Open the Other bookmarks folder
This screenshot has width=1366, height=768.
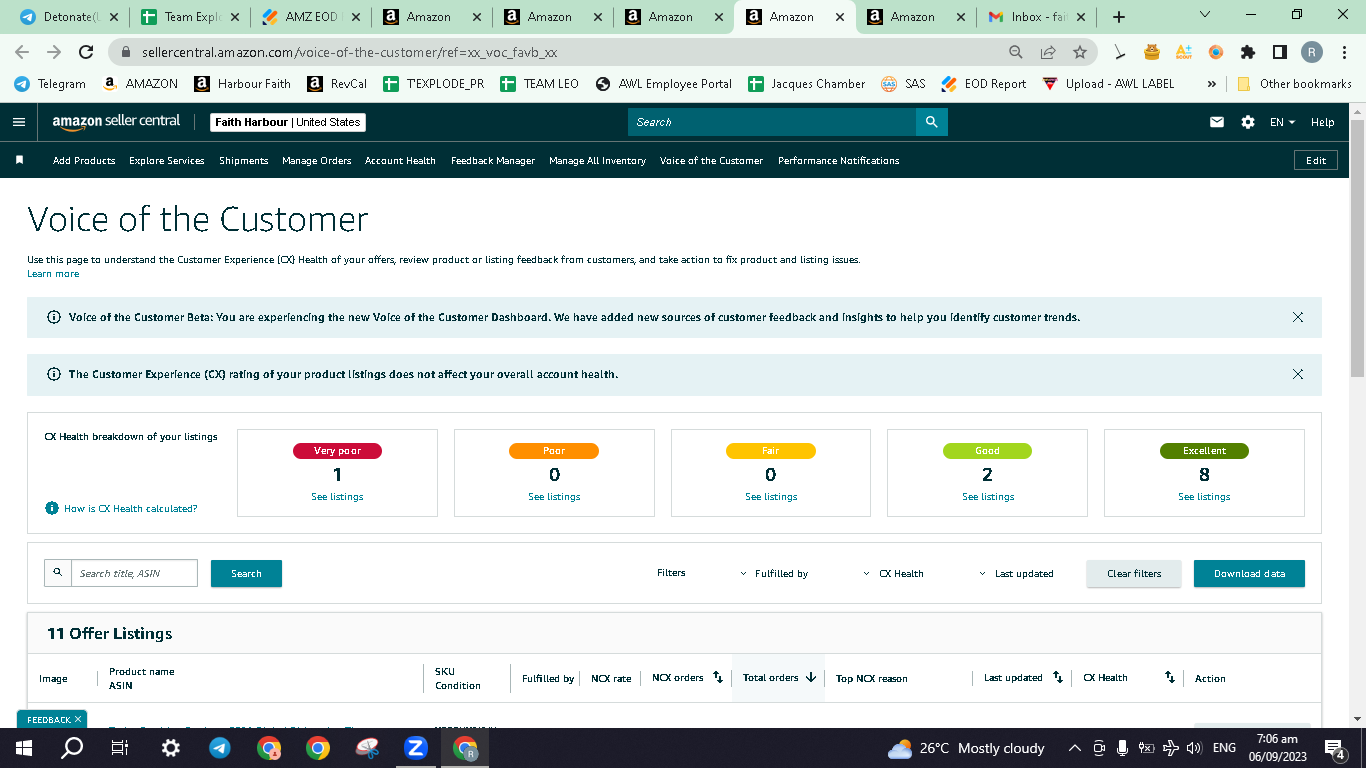[1294, 84]
